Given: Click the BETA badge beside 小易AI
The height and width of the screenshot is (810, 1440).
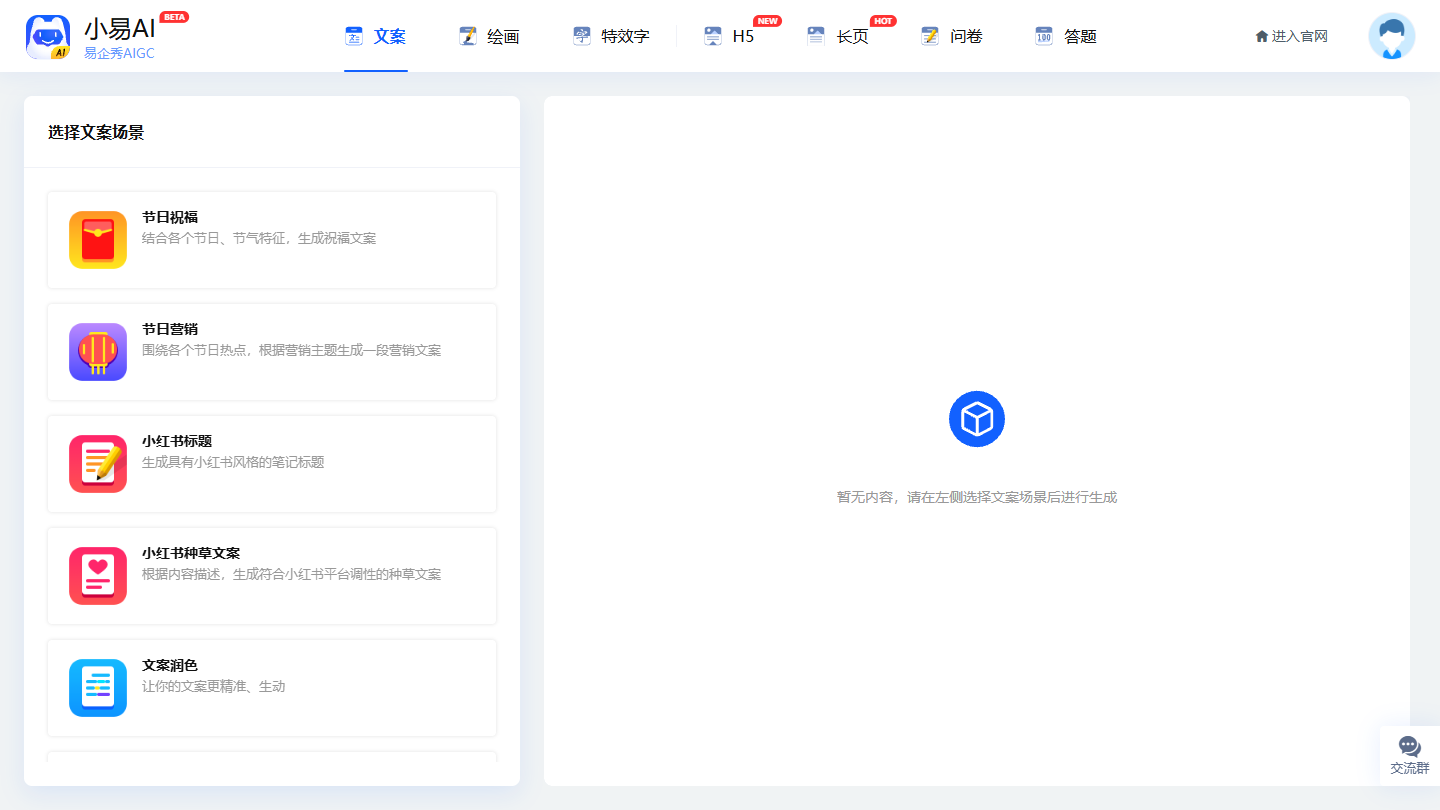Looking at the screenshot, I should (x=174, y=17).
